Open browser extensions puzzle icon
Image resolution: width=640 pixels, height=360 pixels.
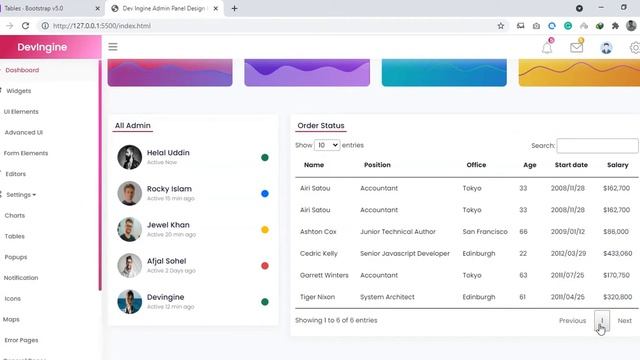click(x=615, y=26)
